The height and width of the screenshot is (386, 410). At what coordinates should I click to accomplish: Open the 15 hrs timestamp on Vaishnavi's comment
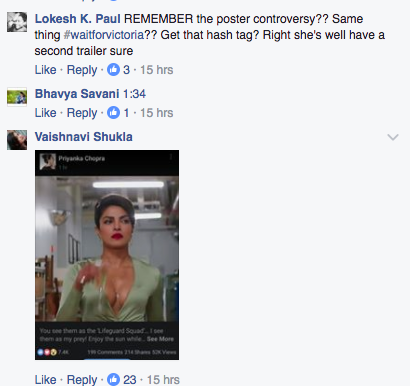[163, 379]
